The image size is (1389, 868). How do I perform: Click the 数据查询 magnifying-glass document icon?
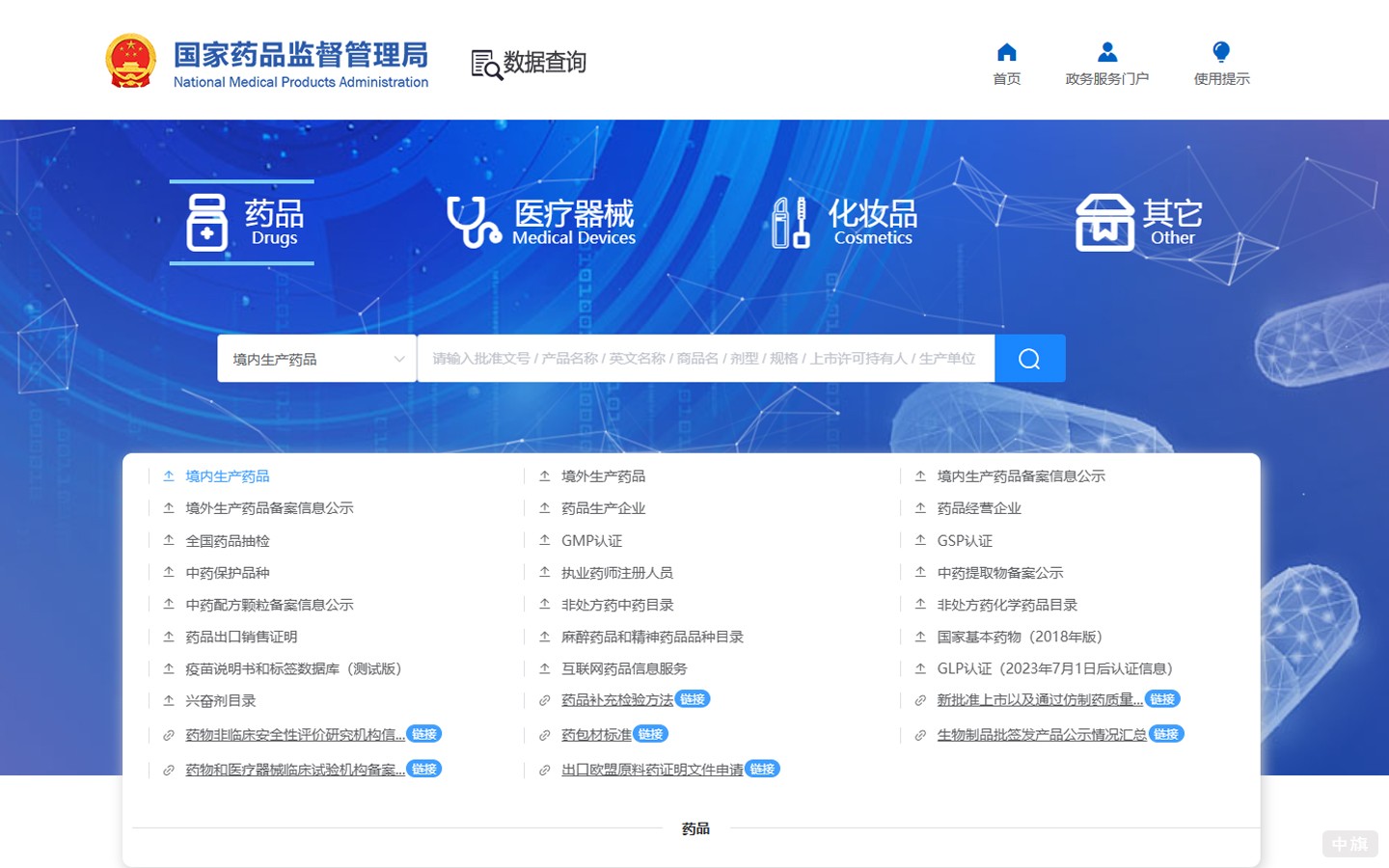[483, 62]
